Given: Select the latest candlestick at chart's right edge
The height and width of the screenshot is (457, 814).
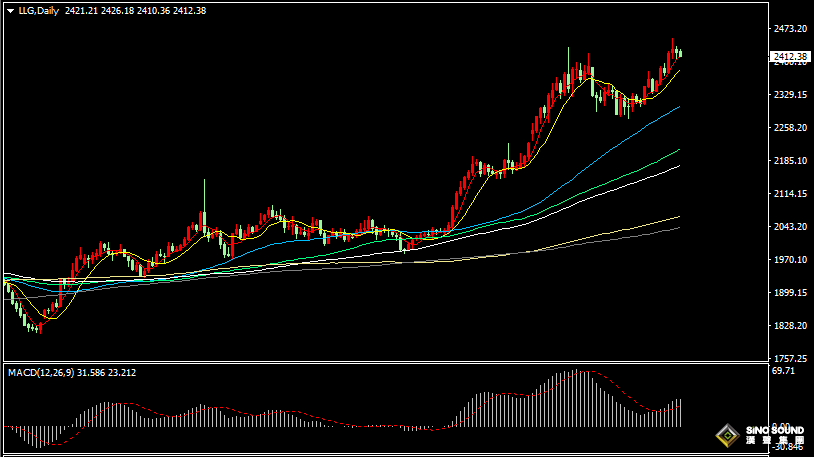Looking at the screenshot, I should (681, 53).
